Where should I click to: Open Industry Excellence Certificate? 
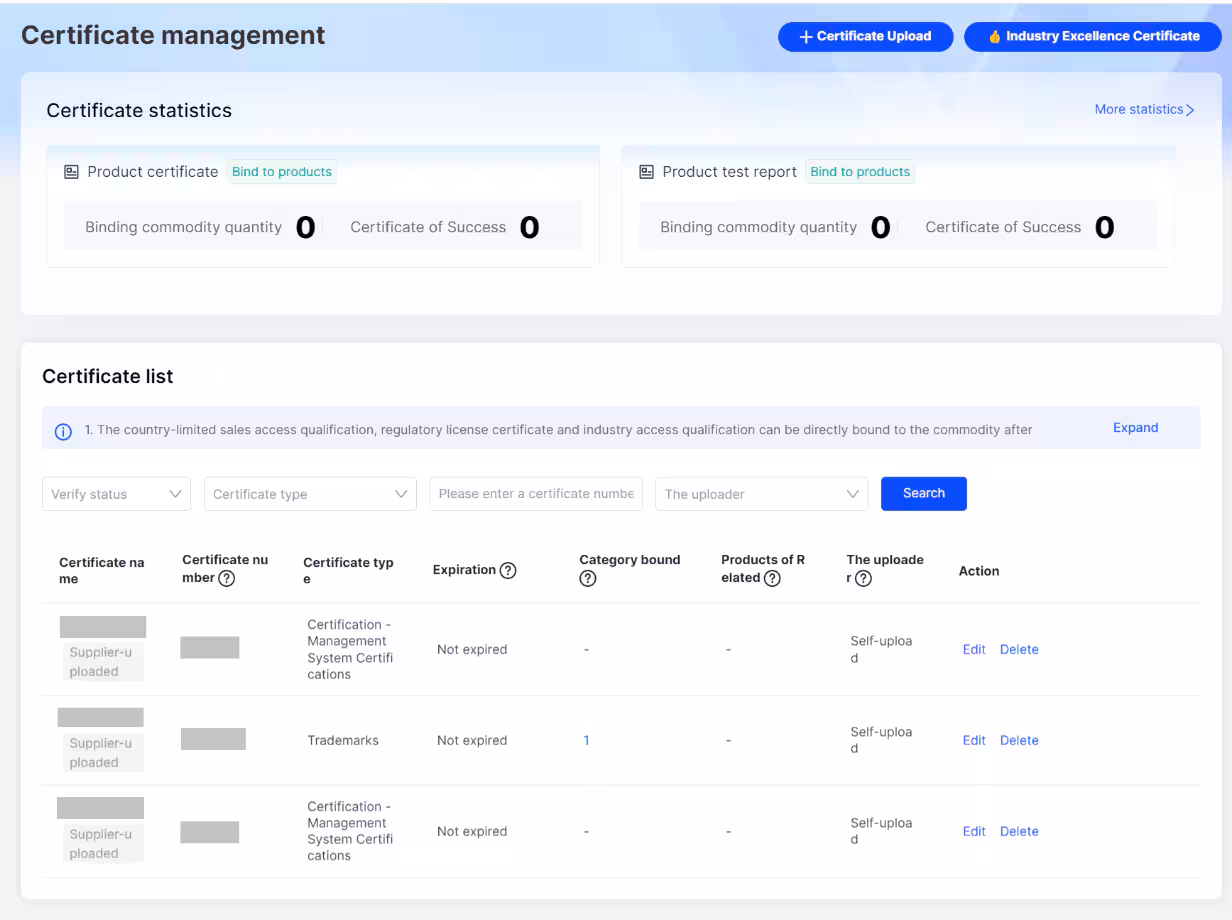pos(1092,37)
